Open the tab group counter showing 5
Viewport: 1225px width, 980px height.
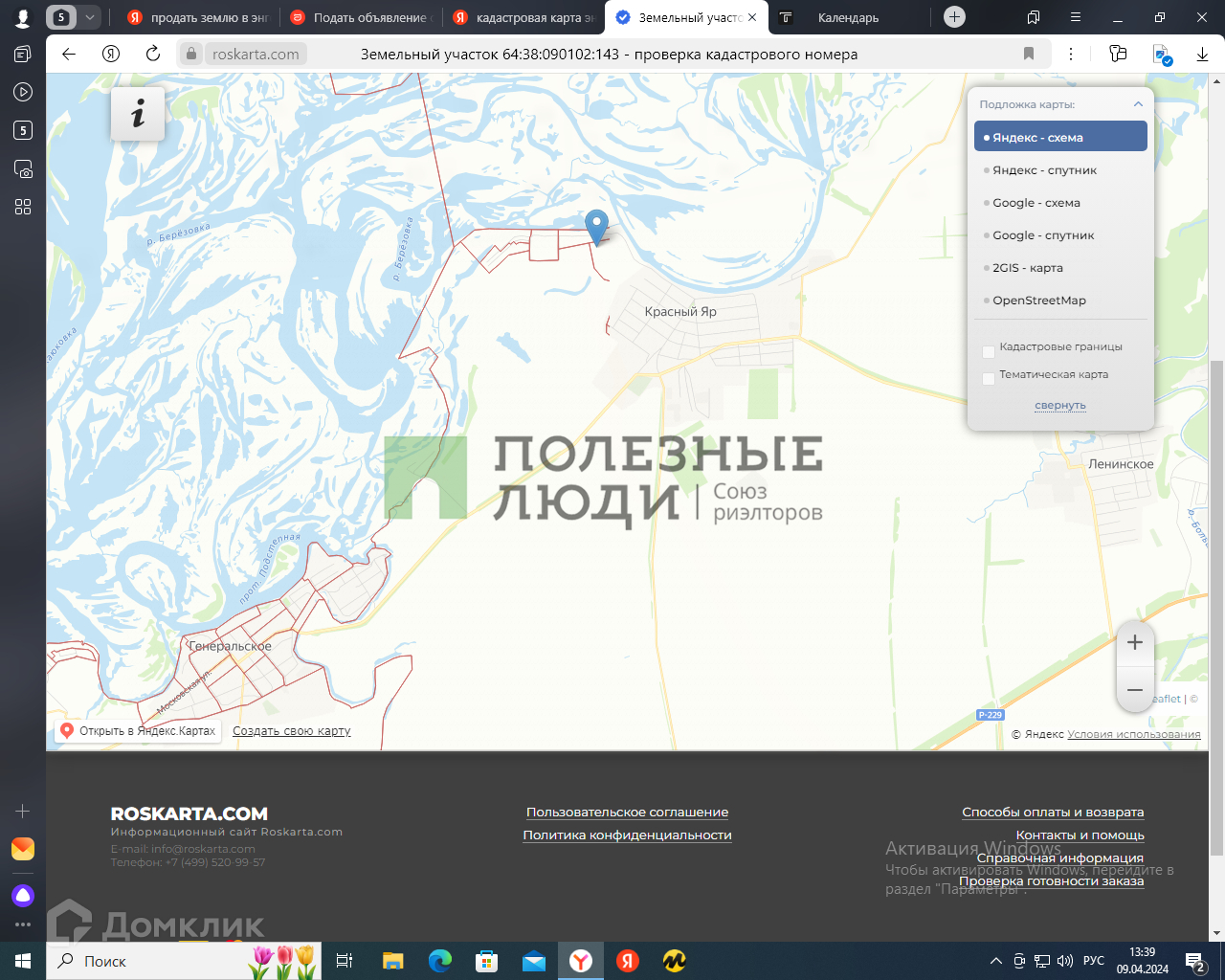click(x=61, y=17)
